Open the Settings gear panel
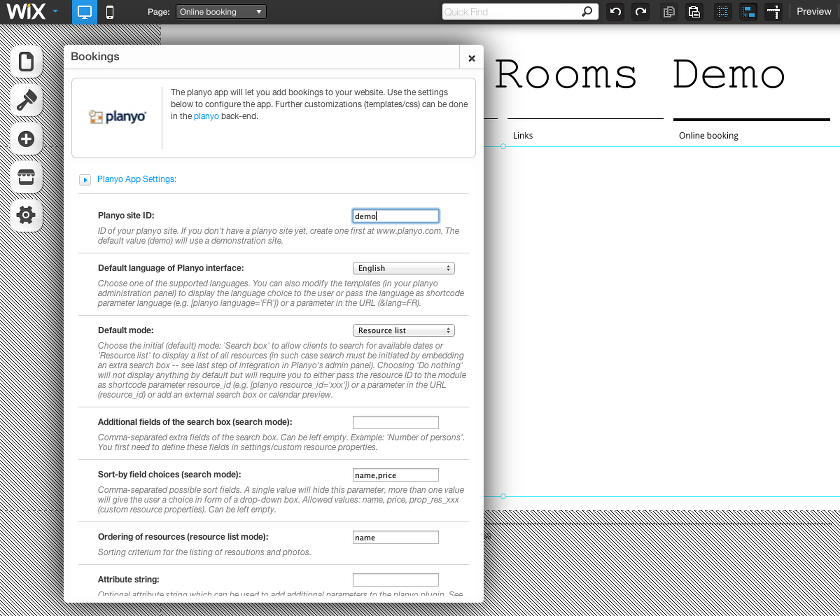Image resolution: width=840 pixels, height=616 pixels. tap(26, 215)
